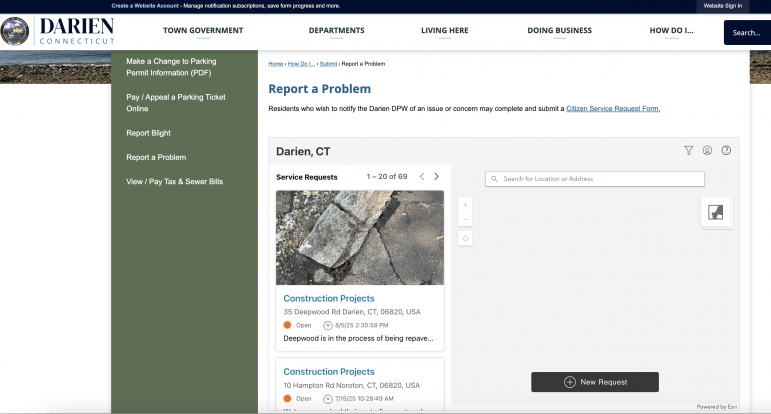Click the magnifier icon in location search

[x=494, y=179]
